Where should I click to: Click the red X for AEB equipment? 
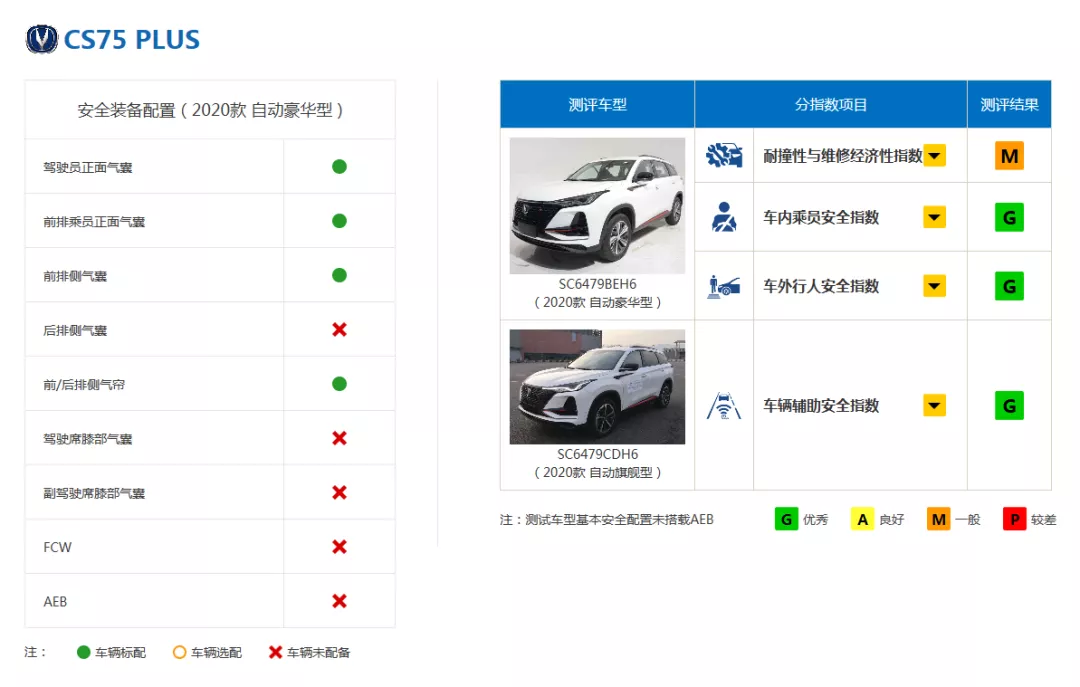[x=339, y=601]
